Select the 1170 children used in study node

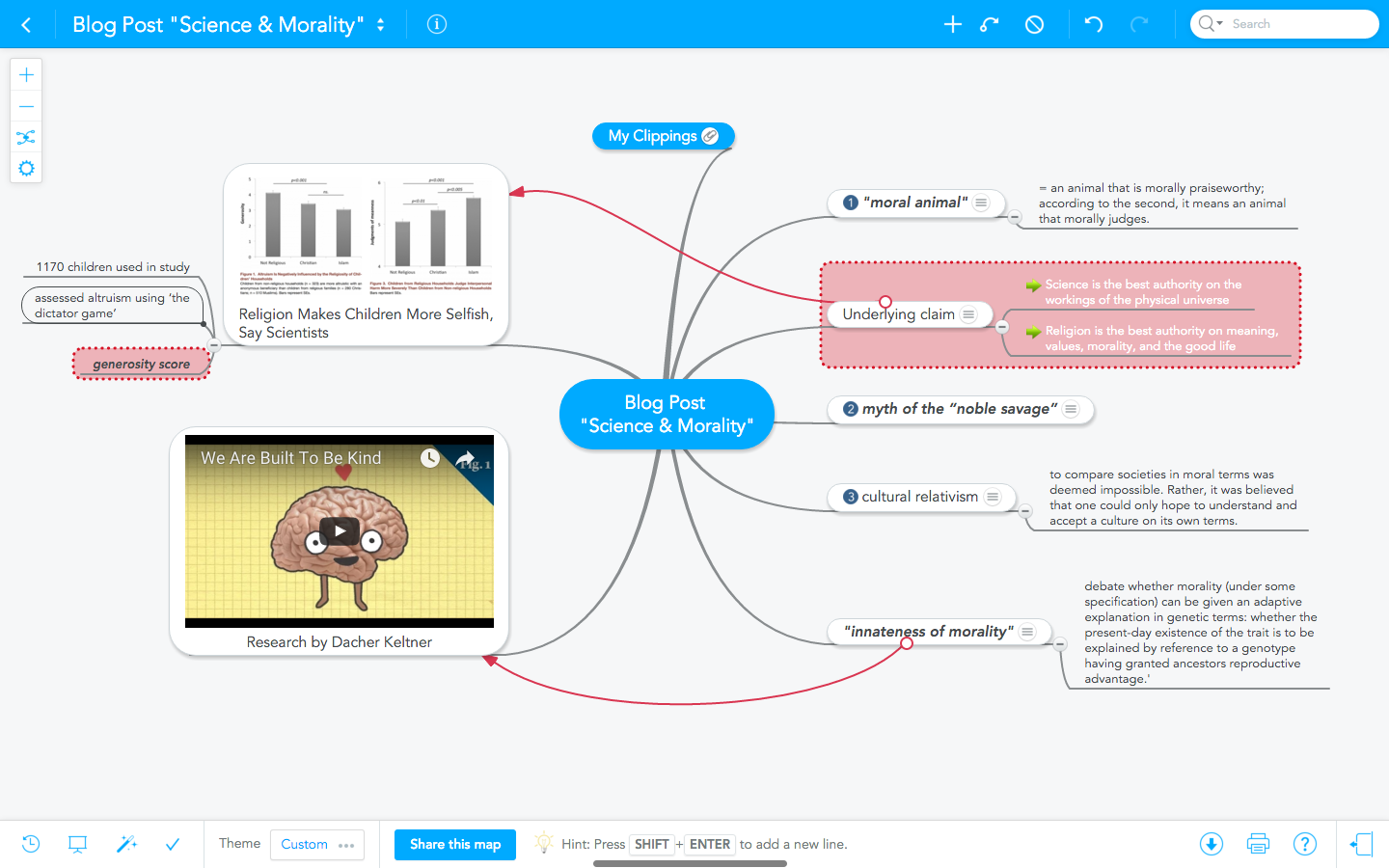click(113, 267)
